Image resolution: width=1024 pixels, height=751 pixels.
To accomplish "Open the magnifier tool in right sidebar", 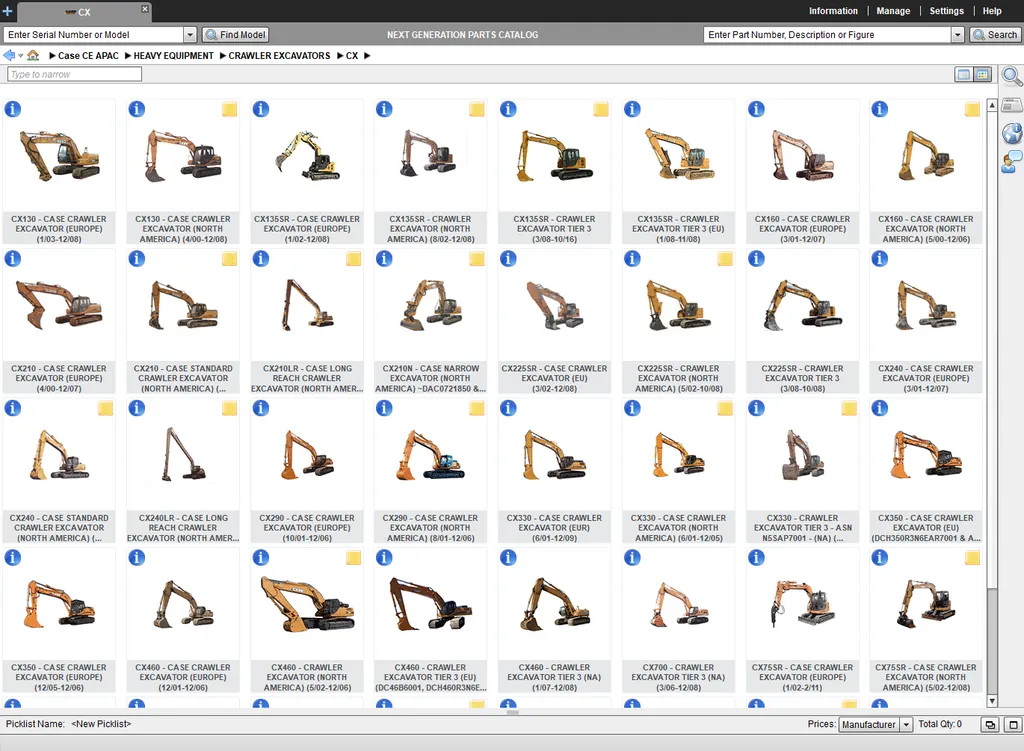I will (1012, 76).
